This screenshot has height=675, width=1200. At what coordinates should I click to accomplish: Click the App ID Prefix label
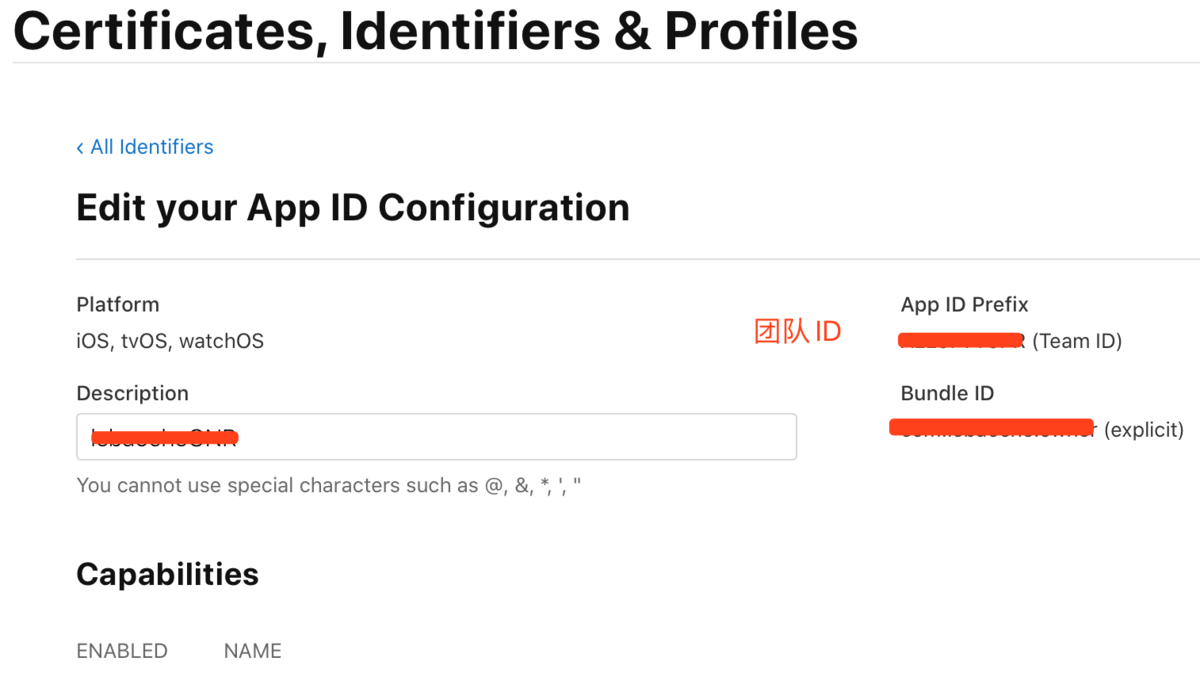[964, 304]
